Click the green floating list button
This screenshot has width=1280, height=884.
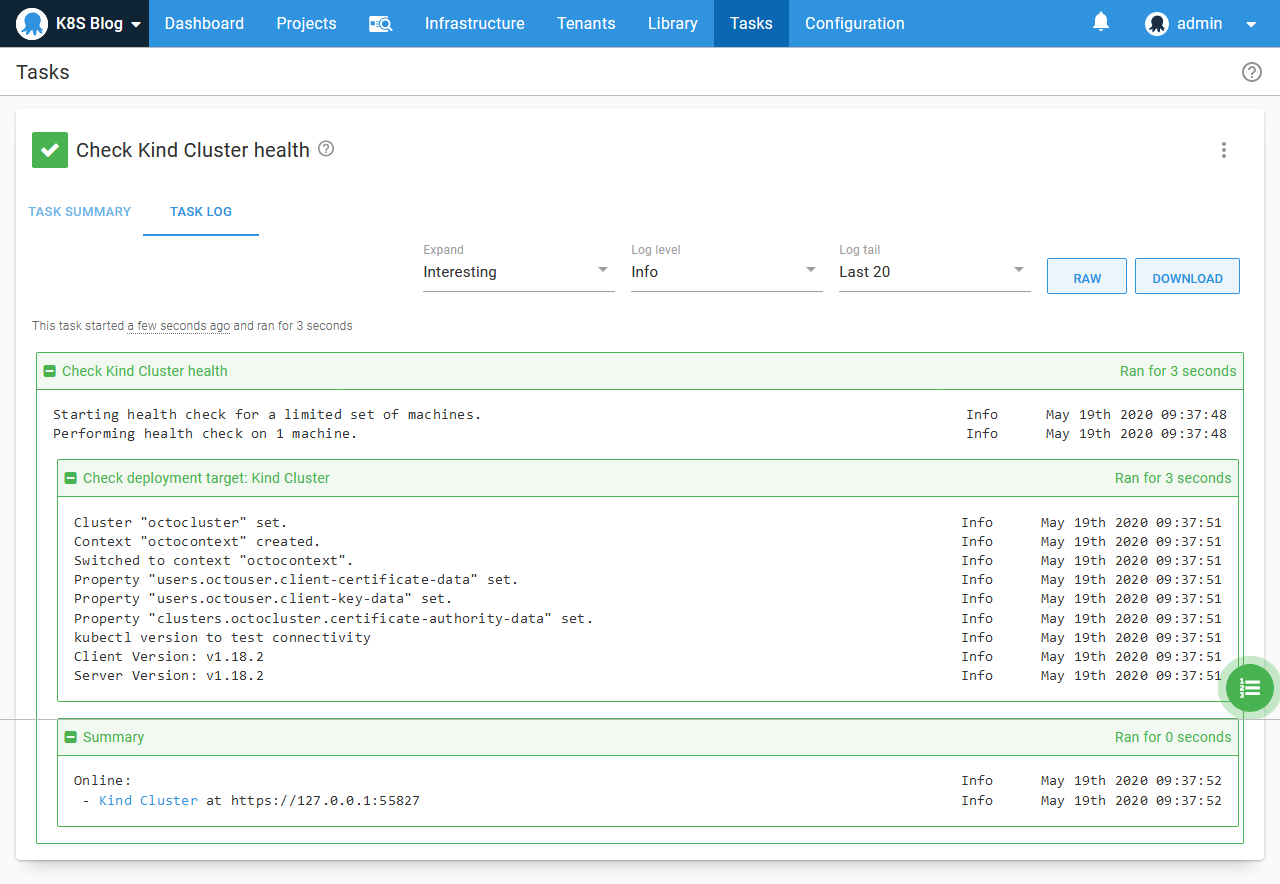pyautogui.click(x=1249, y=688)
